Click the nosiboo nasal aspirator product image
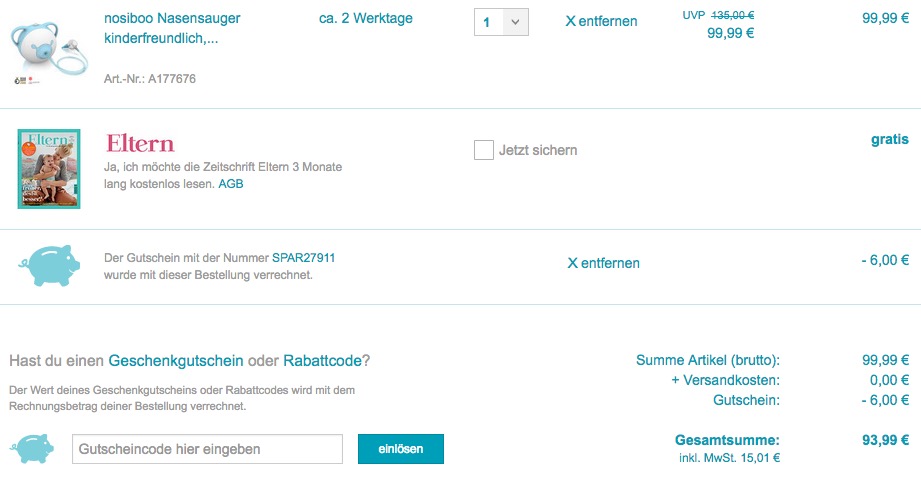 coord(48,44)
